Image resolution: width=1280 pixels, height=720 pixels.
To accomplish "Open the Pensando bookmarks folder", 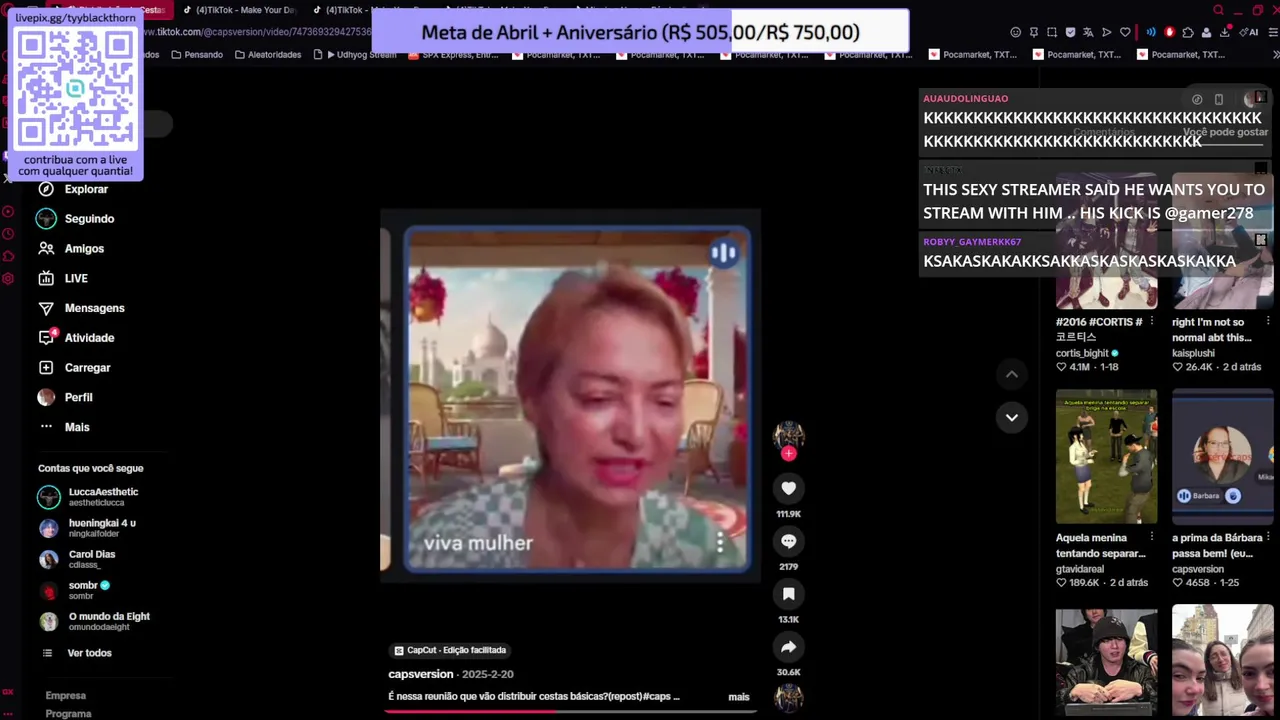I will (x=197, y=55).
